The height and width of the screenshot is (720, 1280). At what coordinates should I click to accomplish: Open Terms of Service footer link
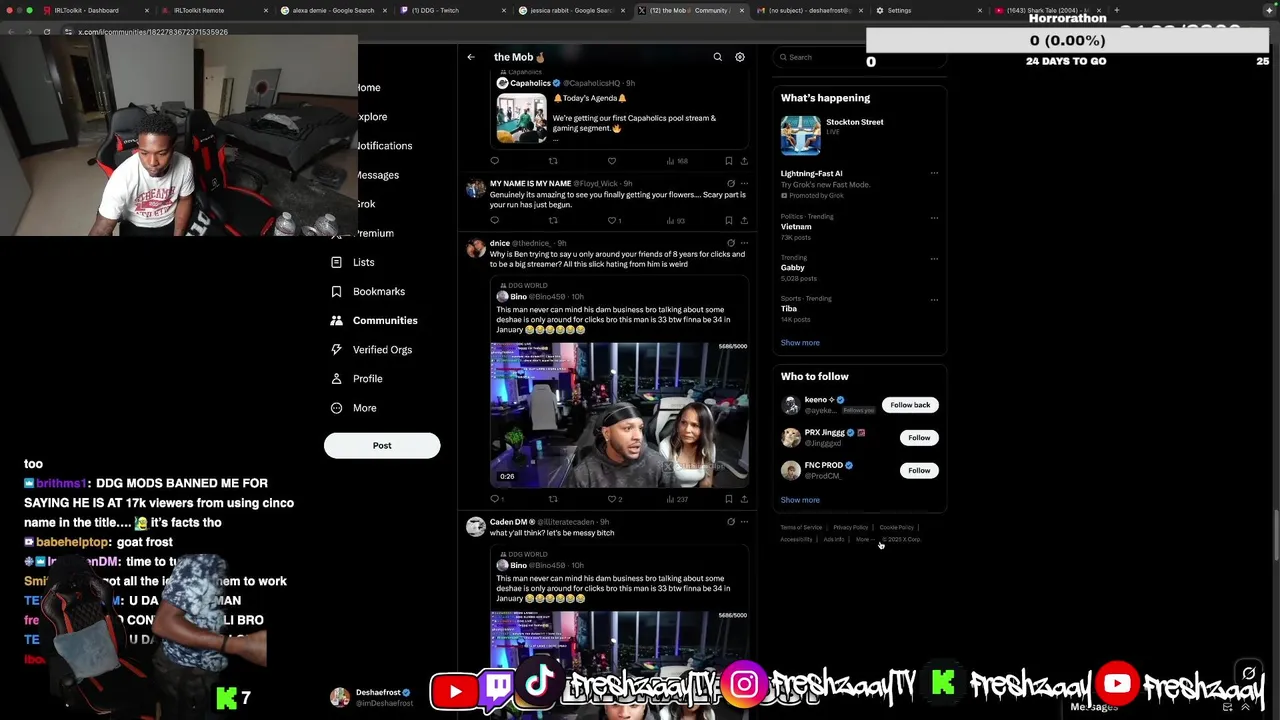pos(801,527)
